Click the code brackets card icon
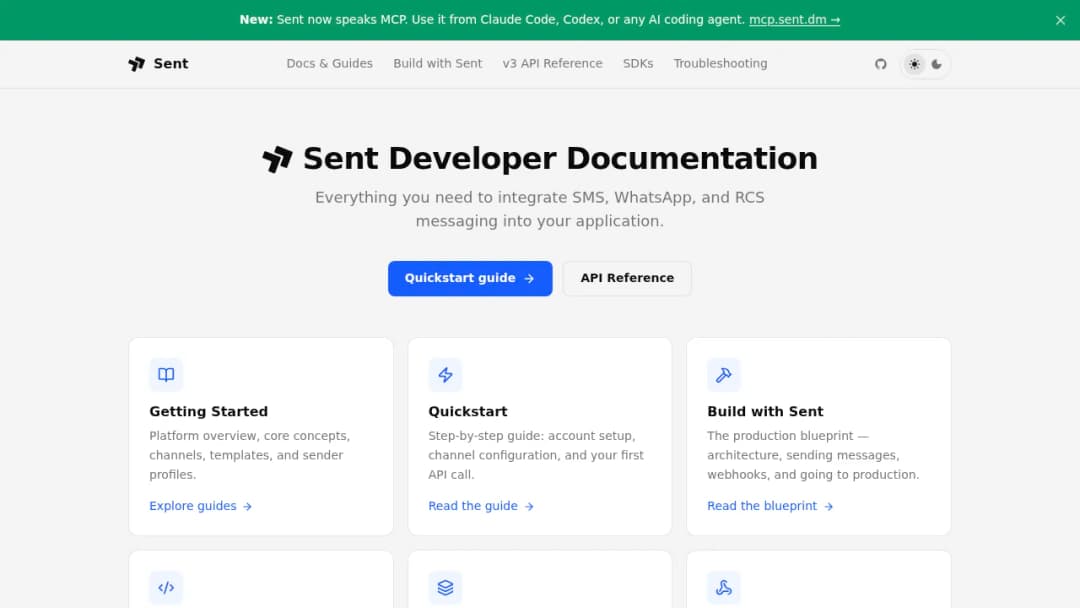Screen dimensions: 1080x608 tap(166, 587)
